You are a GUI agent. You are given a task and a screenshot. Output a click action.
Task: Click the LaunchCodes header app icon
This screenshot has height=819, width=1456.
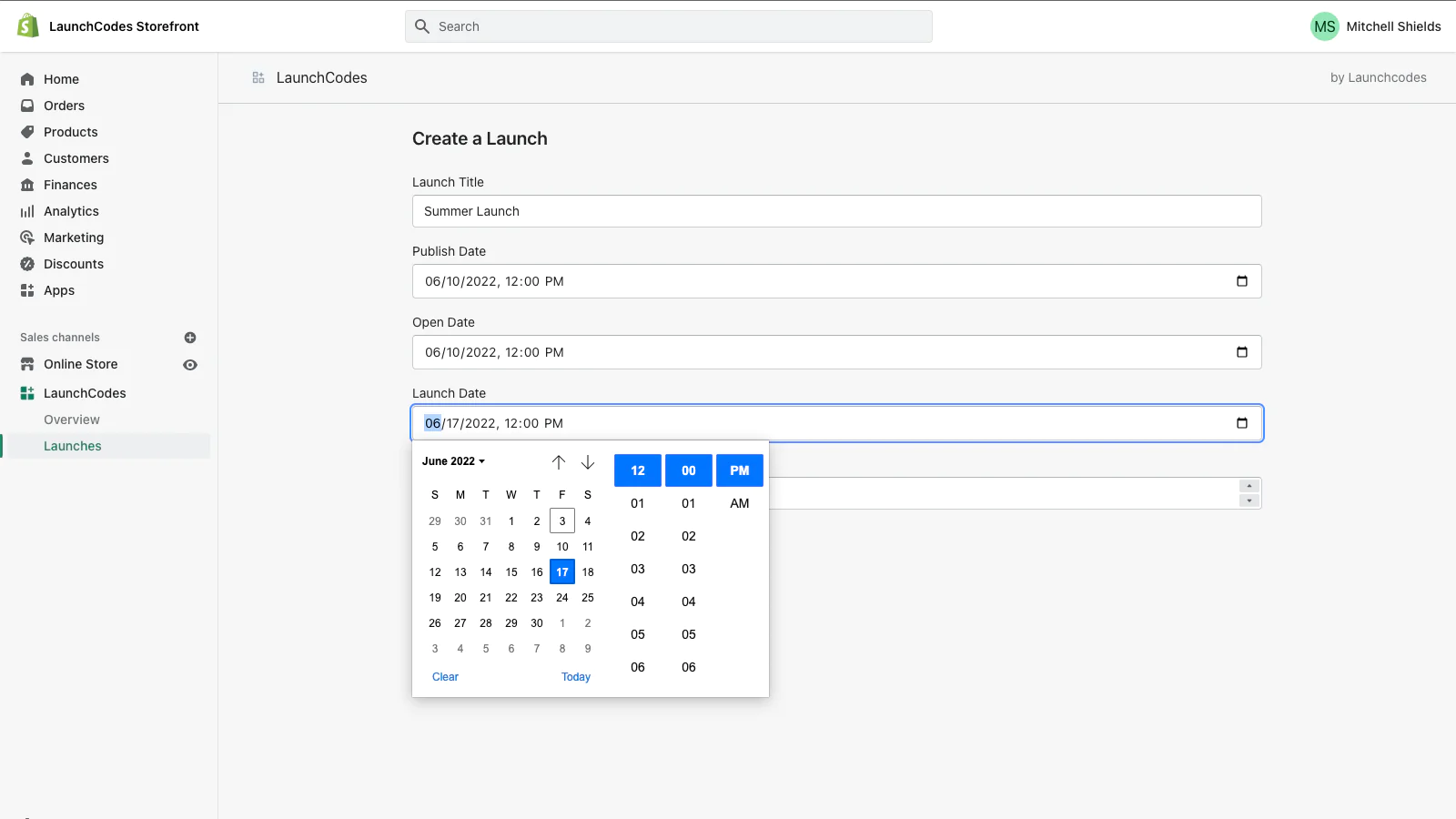pyautogui.click(x=258, y=78)
